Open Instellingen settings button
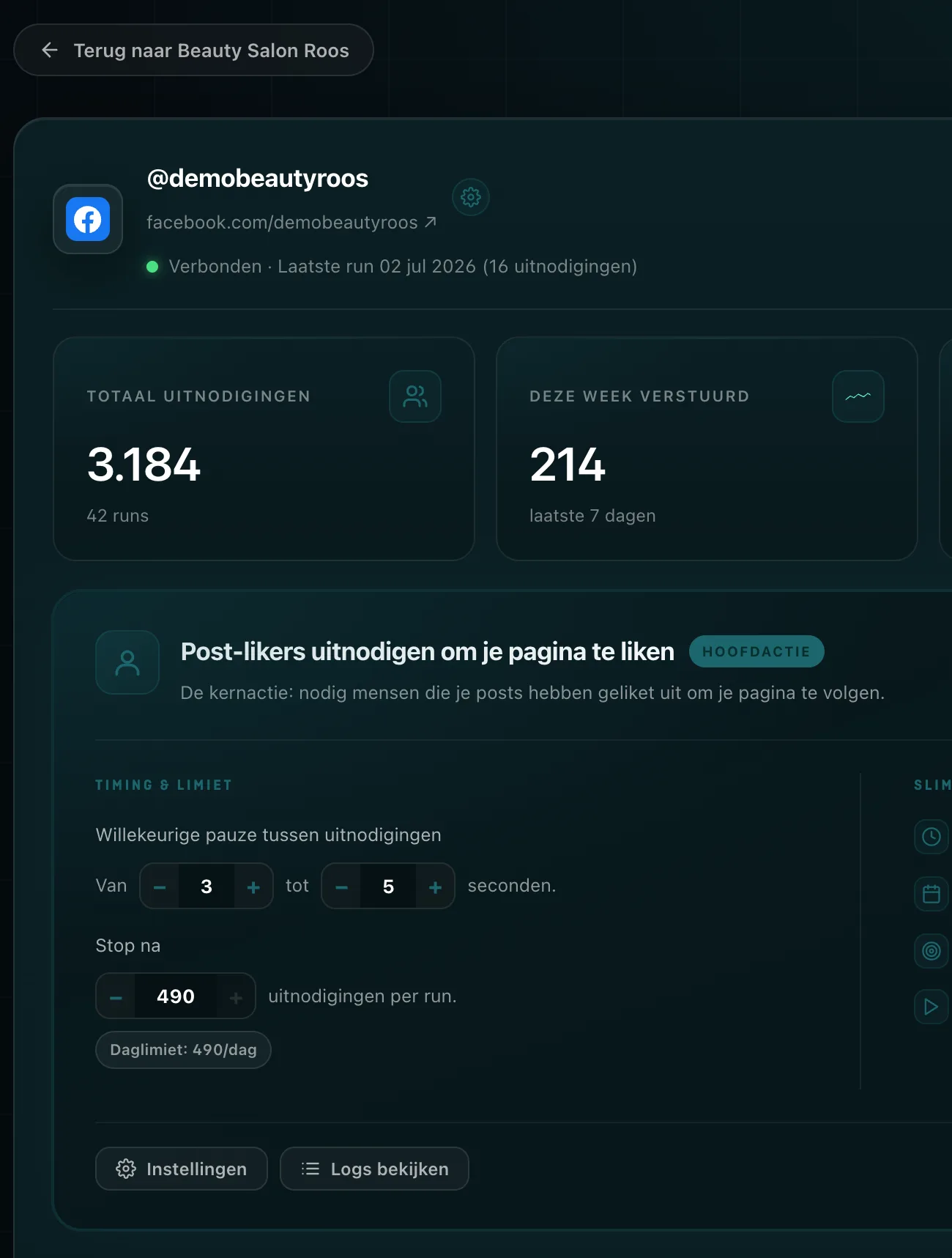 pyautogui.click(x=182, y=1169)
